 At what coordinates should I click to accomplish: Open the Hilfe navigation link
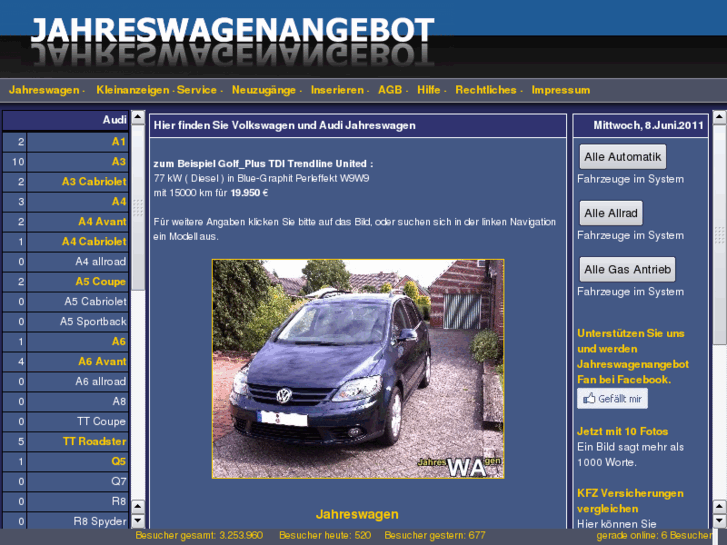(428, 90)
